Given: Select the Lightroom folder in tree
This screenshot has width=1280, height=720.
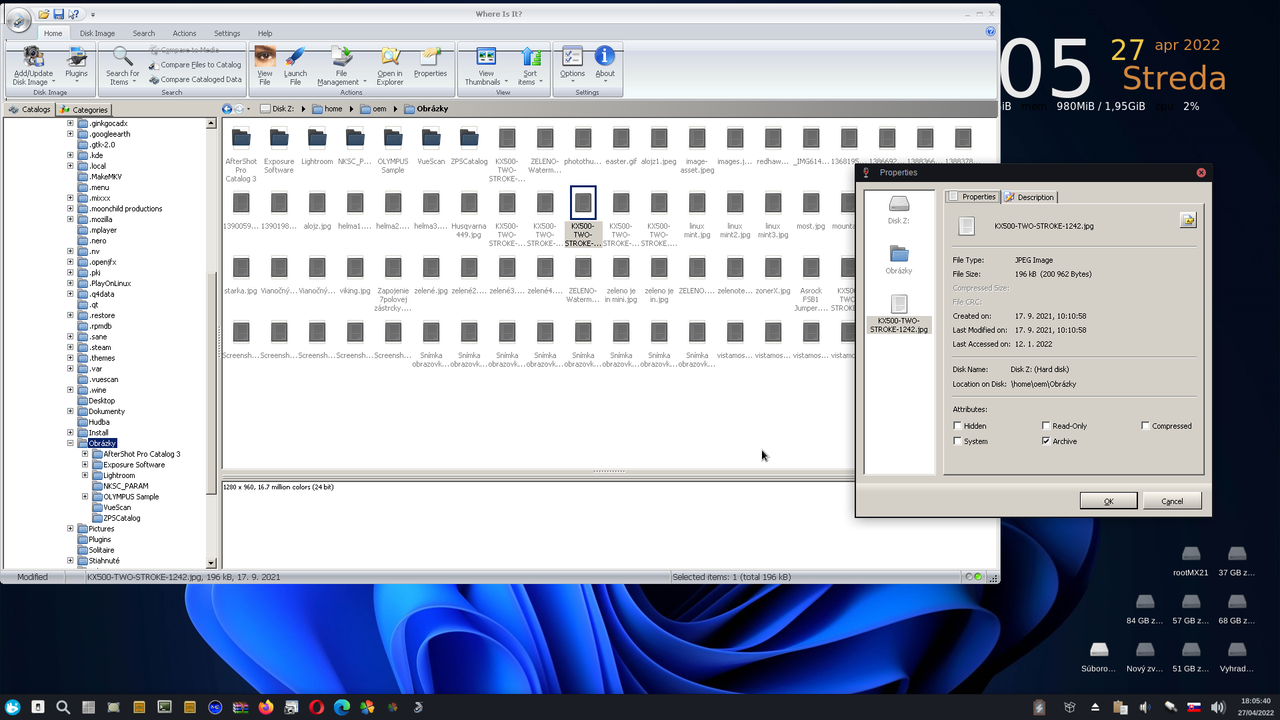Looking at the screenshot, I should (119, 475).
